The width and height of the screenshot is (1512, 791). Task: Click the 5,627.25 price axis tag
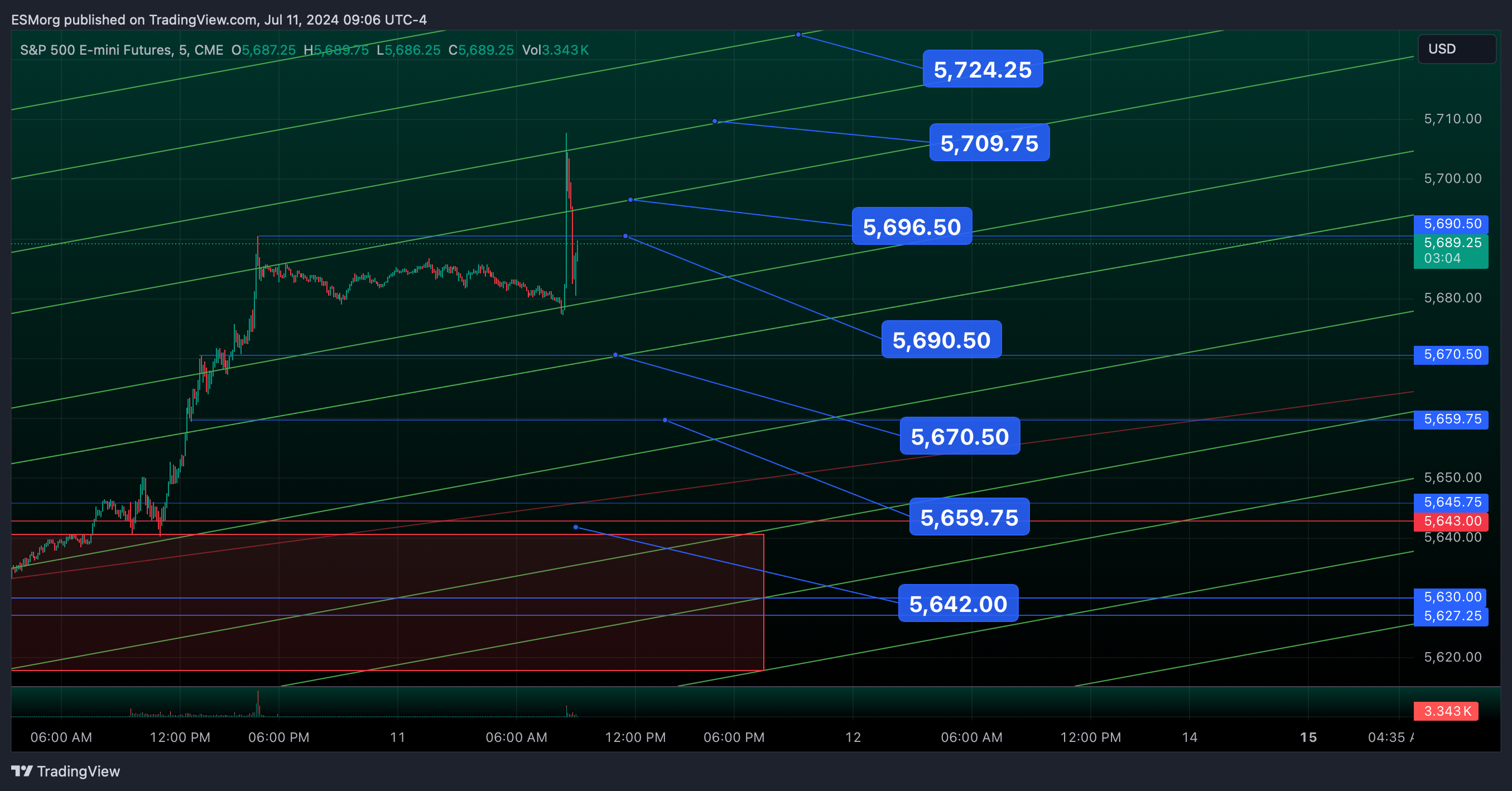click(1451, 616)
